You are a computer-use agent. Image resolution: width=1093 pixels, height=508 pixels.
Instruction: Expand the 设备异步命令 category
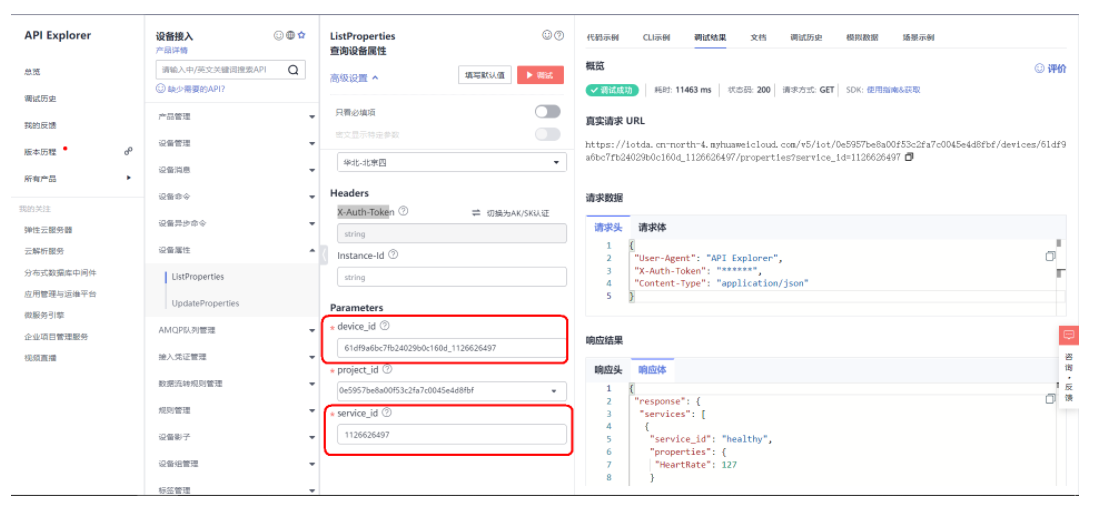pos(312,224)
